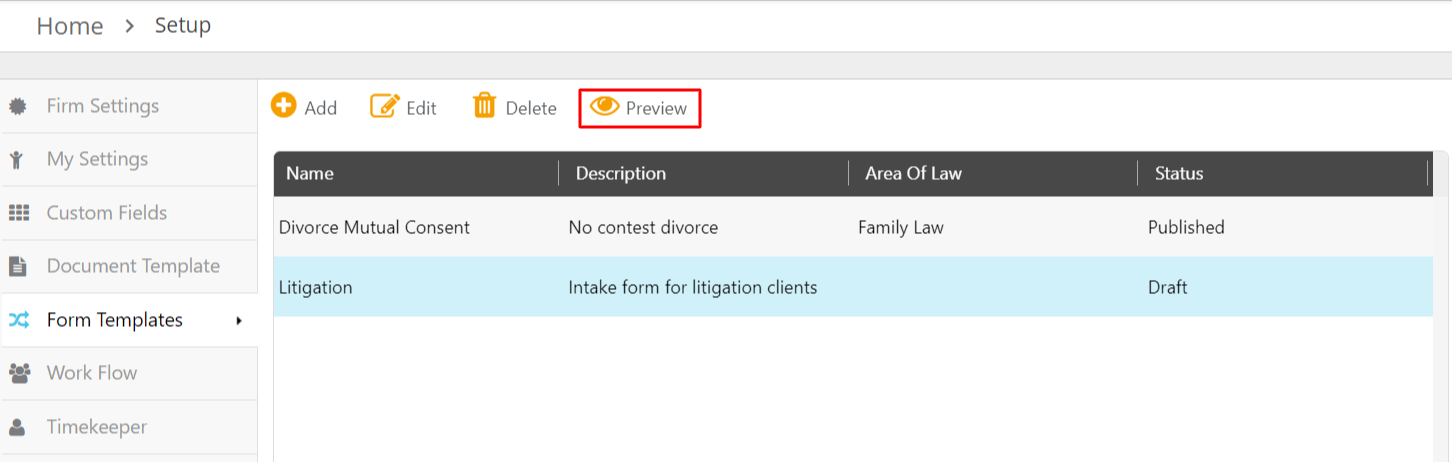Click the Edit pencil icon

pos(385,105)
